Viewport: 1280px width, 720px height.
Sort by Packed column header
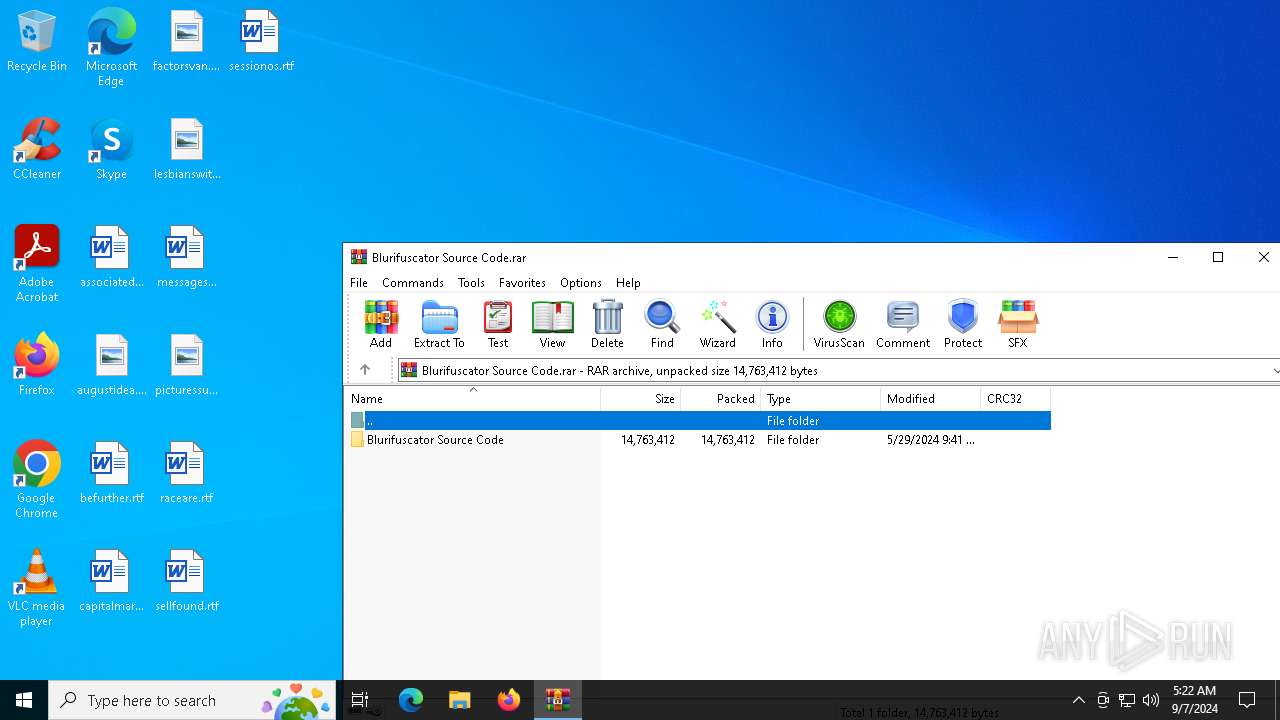721,398
